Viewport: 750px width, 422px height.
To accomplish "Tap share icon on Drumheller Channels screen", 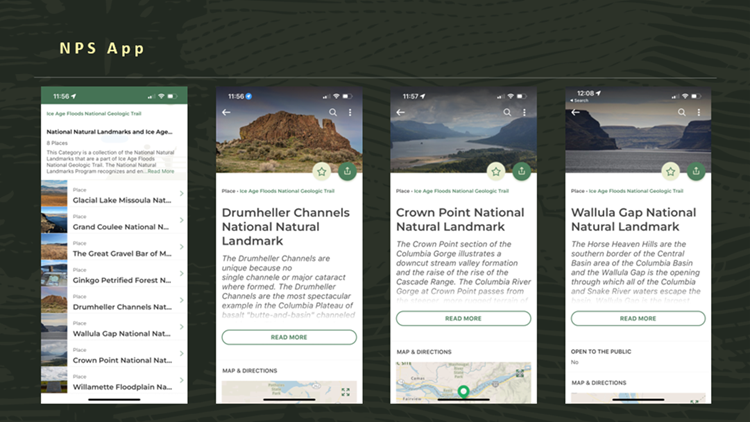I will [x=345, y=171].
